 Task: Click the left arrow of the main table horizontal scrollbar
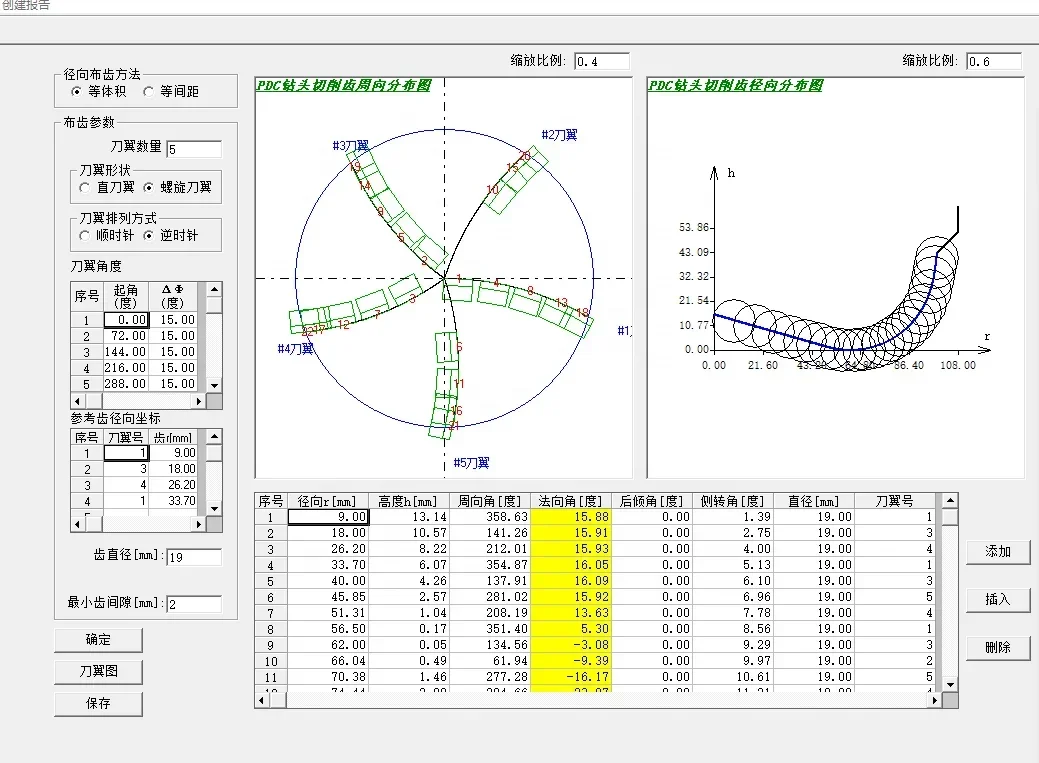pos(262,700)
